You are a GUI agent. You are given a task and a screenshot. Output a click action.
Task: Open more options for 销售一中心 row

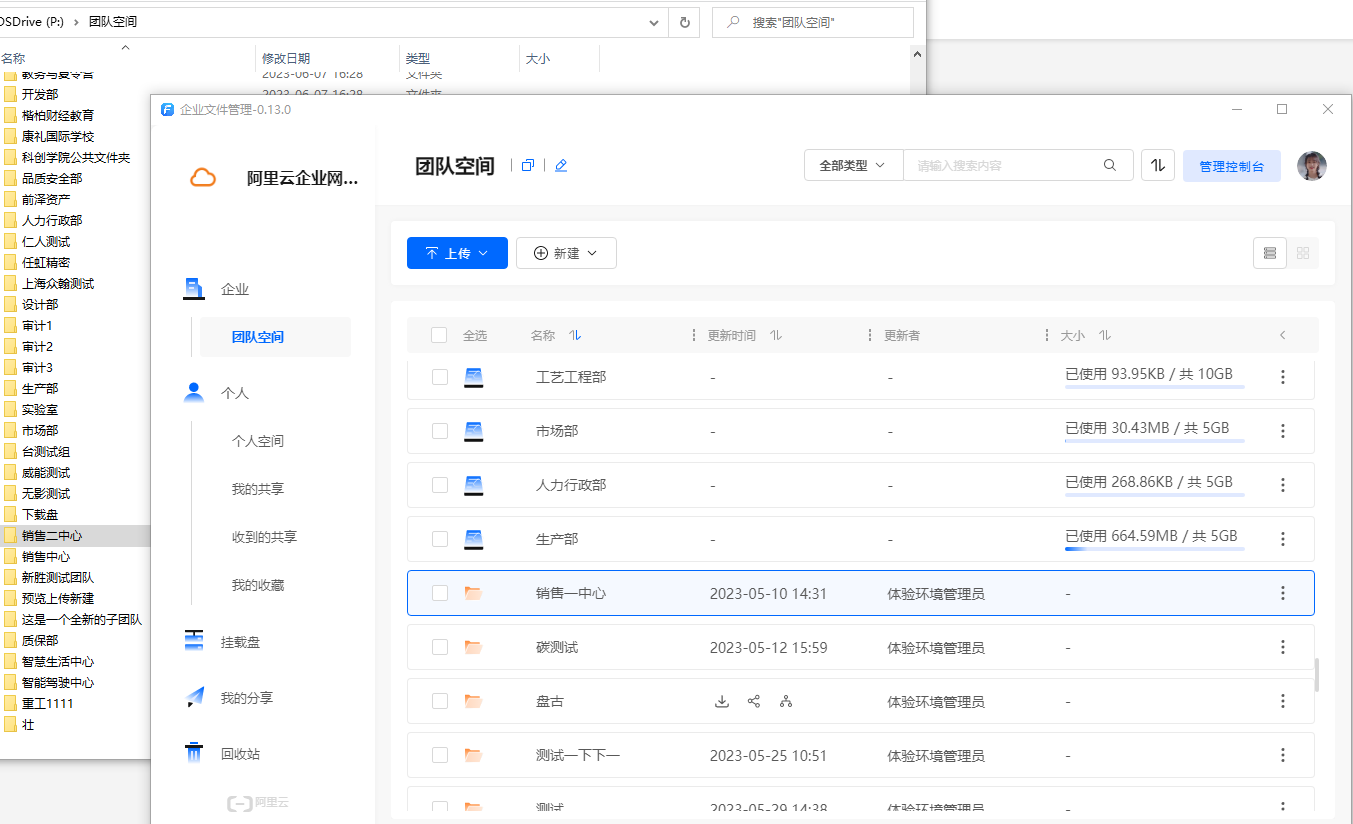[x=1283, y=593]
